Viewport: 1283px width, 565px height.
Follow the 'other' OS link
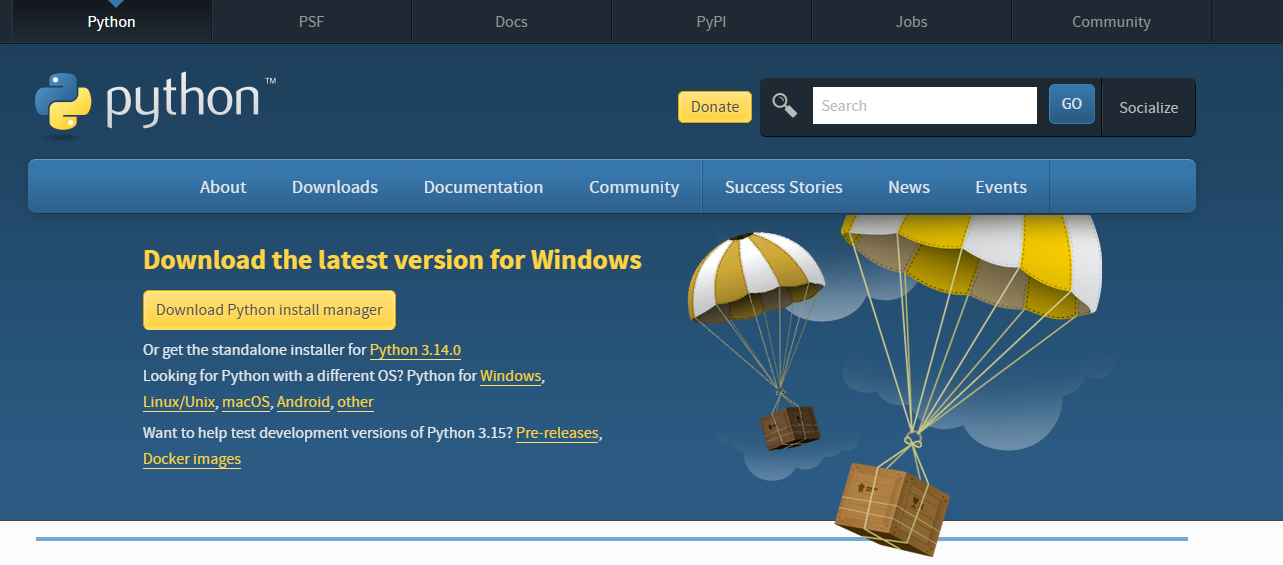pyautogui.click(x=355, y=402)
